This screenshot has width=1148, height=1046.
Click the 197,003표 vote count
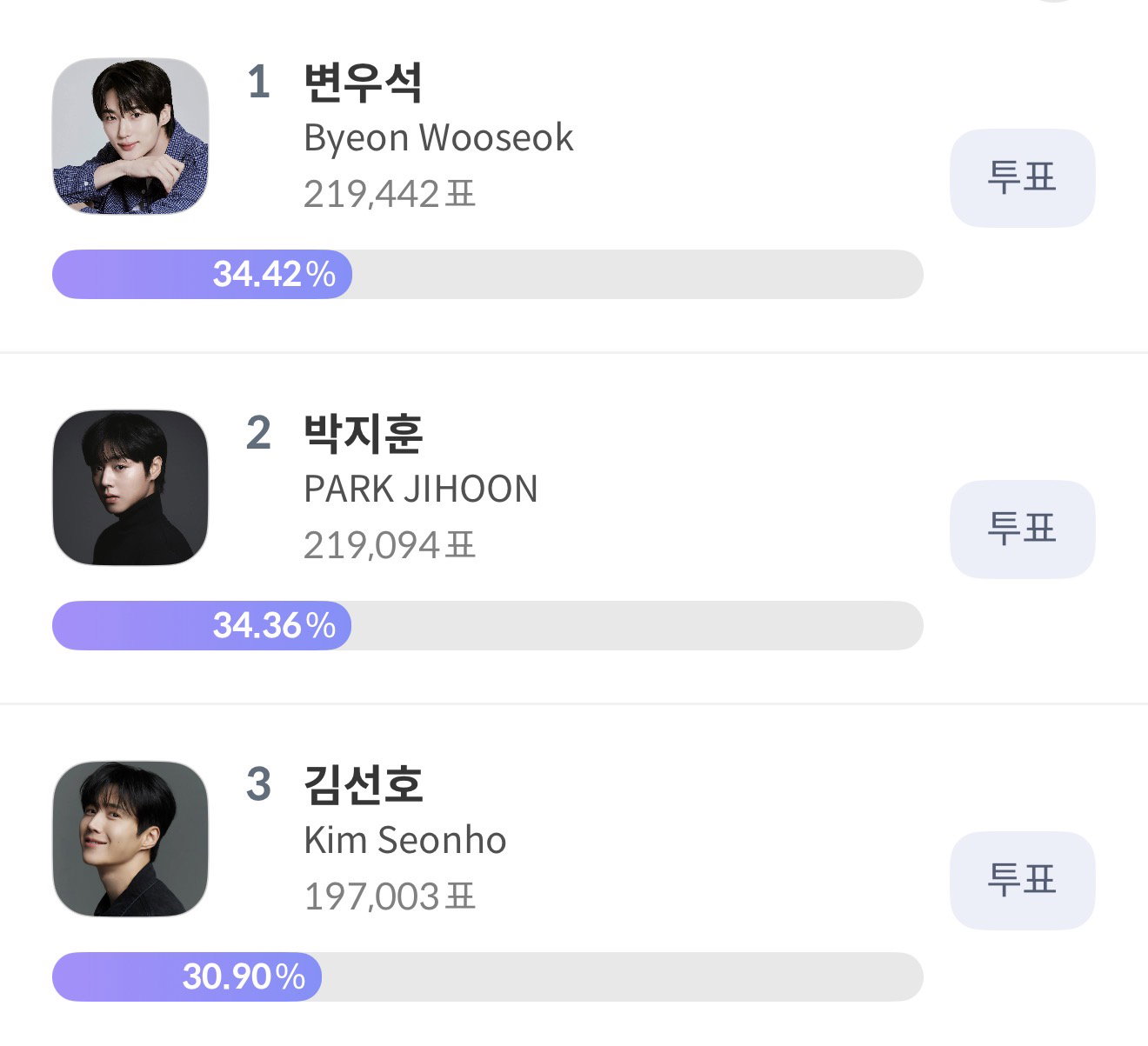coord(390,897)
